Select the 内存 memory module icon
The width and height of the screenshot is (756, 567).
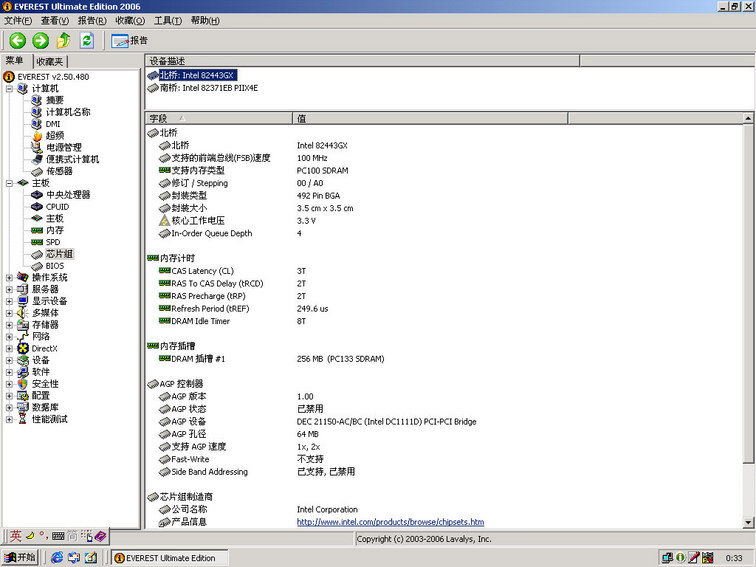coord(37,230)
